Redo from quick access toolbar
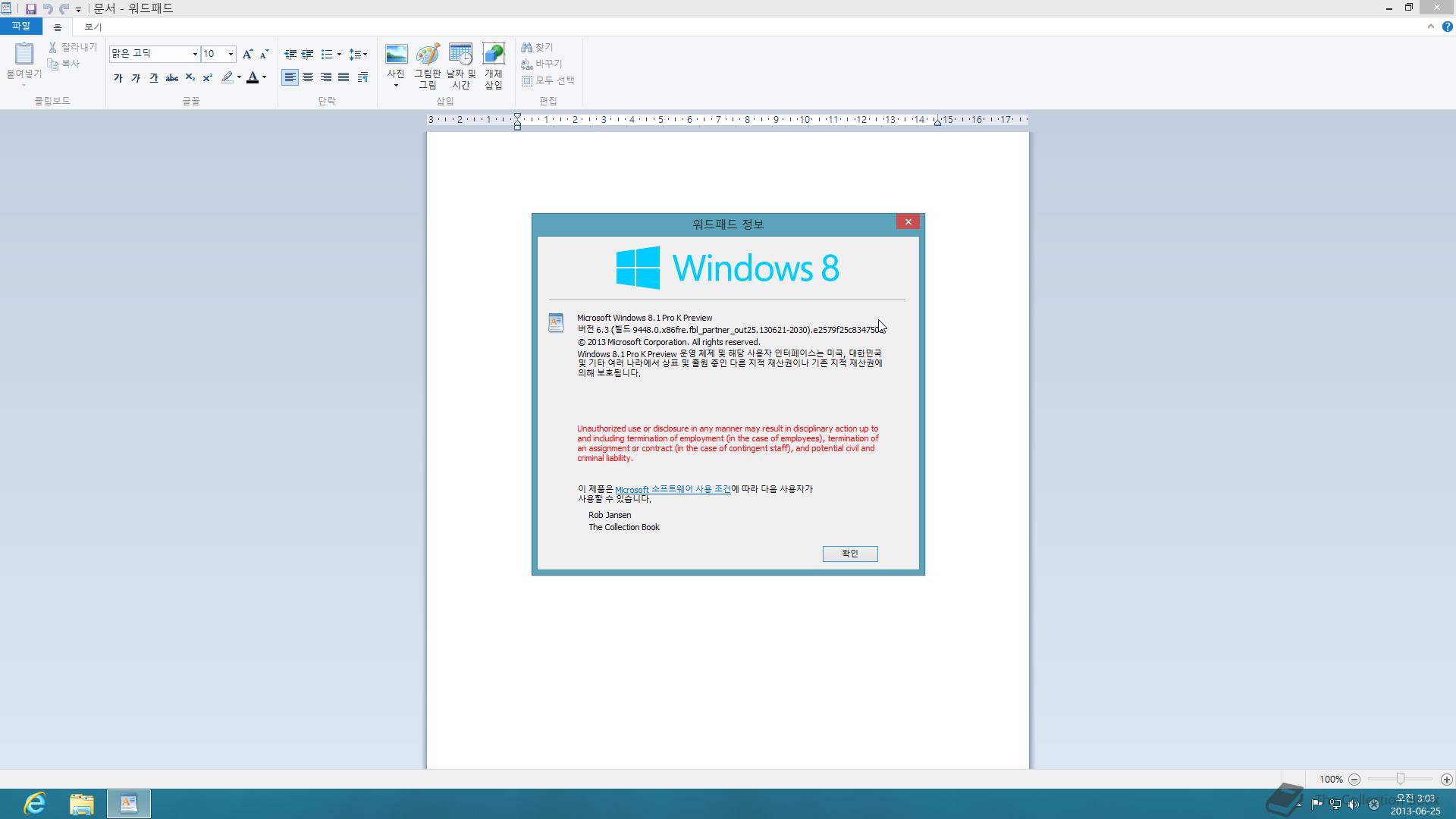The width and height of the screenshot is (1456, 819). click(64, 8)
